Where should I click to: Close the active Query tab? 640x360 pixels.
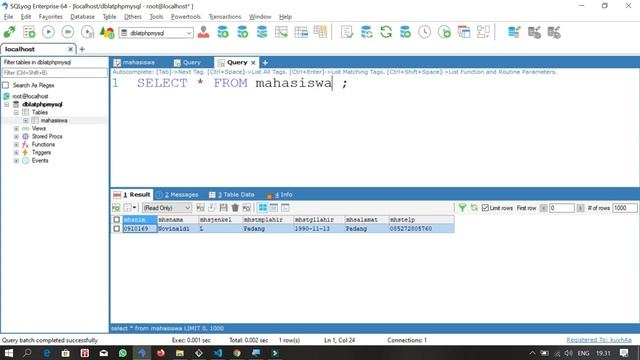(x=253, y=62)
